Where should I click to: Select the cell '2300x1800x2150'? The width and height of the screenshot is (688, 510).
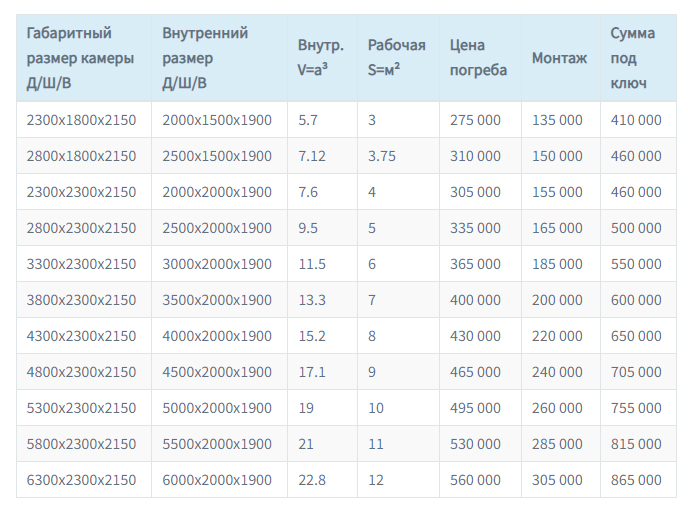click(84, 120)
